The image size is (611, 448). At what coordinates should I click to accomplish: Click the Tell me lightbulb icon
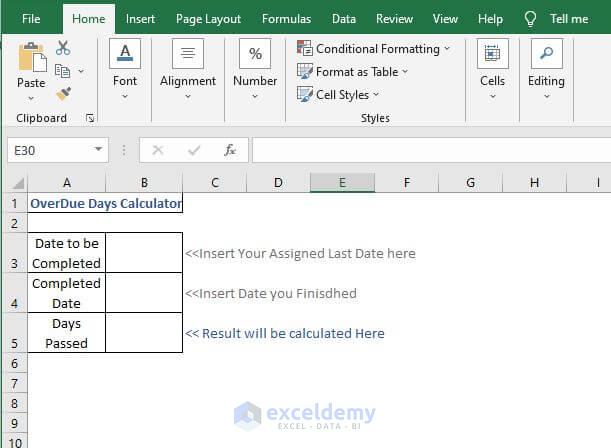coord(530,19)
